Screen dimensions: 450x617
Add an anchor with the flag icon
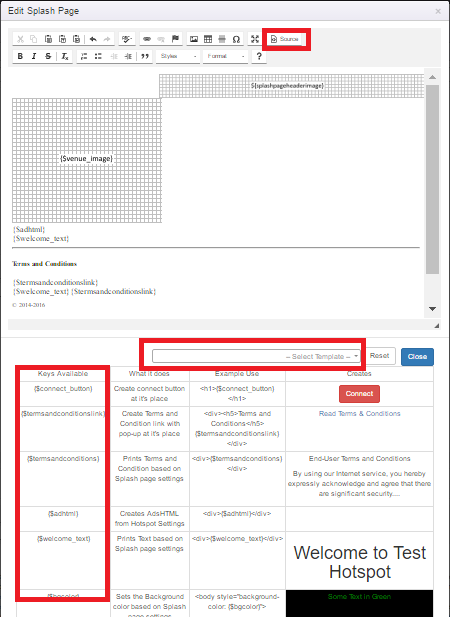pos(175,39)
